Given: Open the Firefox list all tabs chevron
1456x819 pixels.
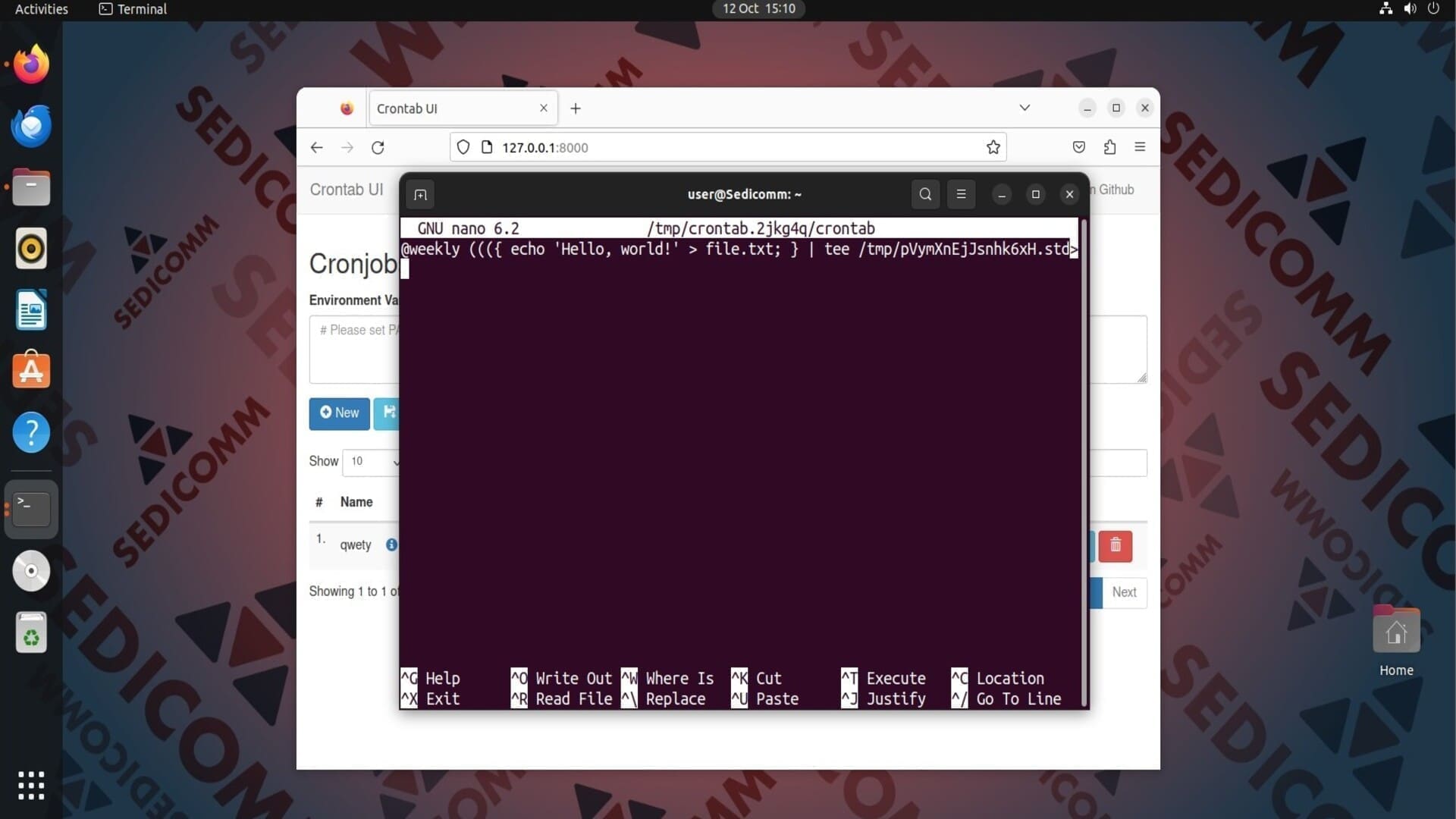Looking at the screenshot, I should tap(1025, 108).
